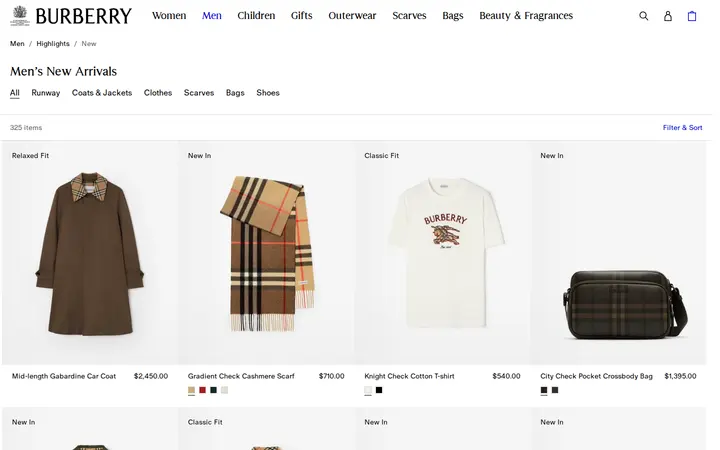Click the $1,395.00 bag price
Viewport: 720px width, 450px height.
[681, 376]
